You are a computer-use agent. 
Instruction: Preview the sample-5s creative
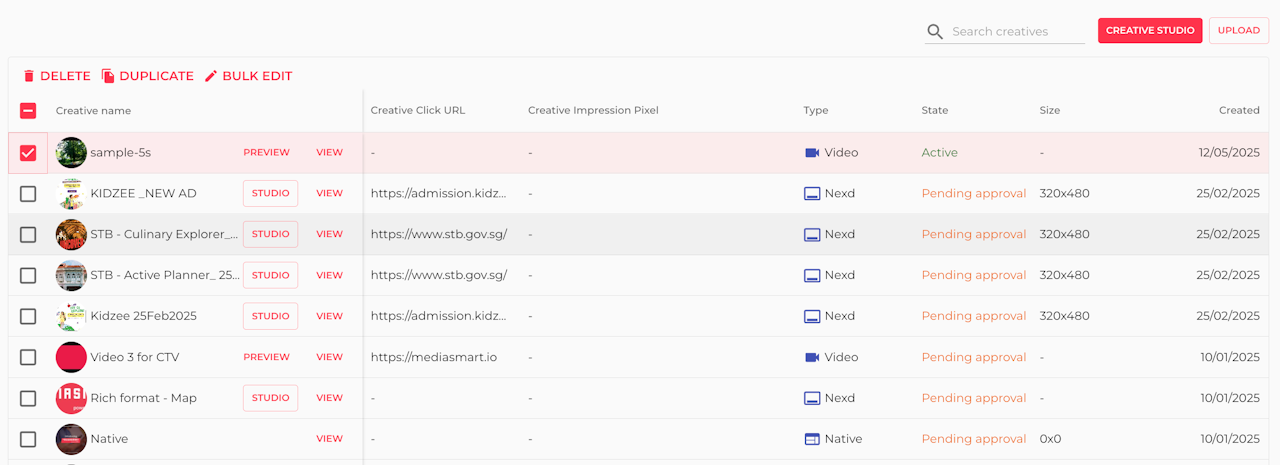point(266,153)
